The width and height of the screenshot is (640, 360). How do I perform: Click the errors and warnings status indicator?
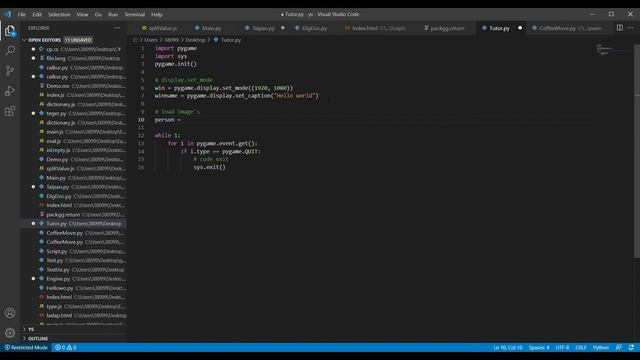[x=66, y=347]
